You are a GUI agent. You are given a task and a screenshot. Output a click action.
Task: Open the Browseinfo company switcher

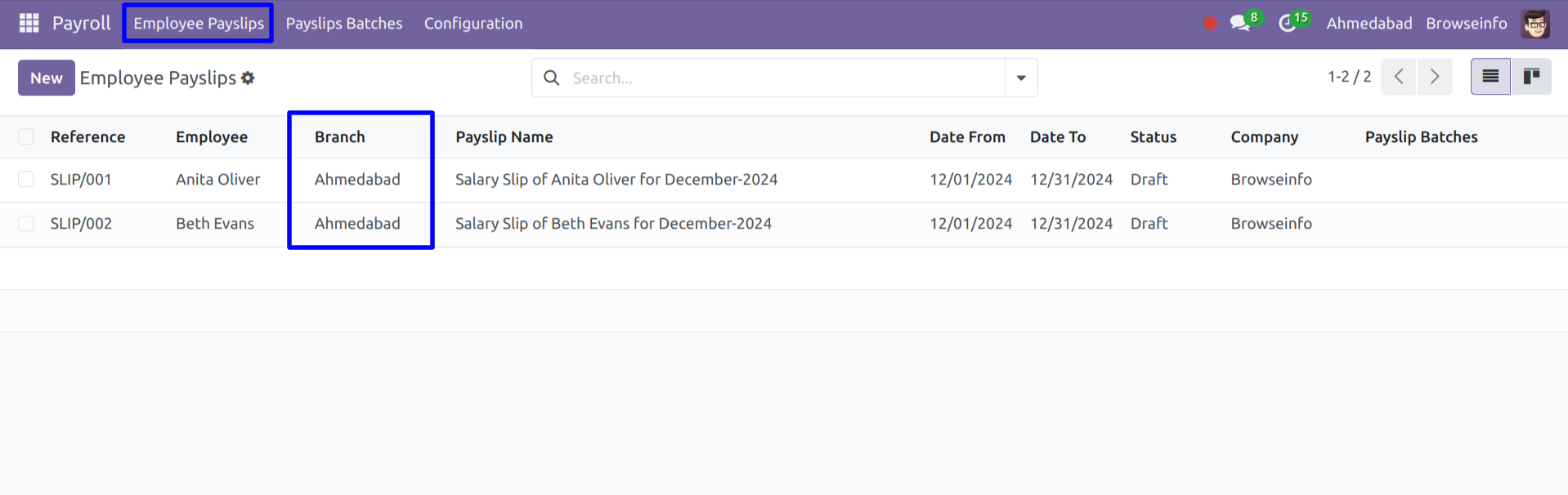(x=1466, y=24)
